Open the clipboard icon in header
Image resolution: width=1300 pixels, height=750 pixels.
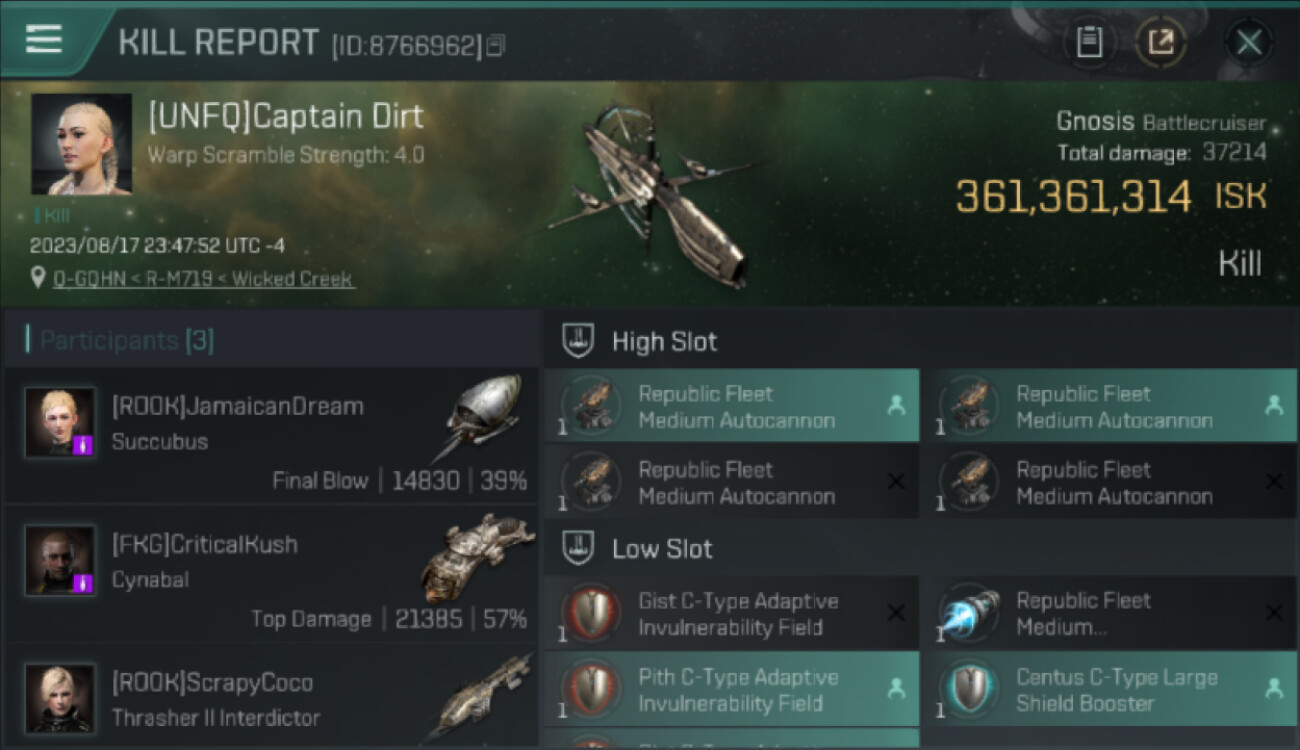1089,42
